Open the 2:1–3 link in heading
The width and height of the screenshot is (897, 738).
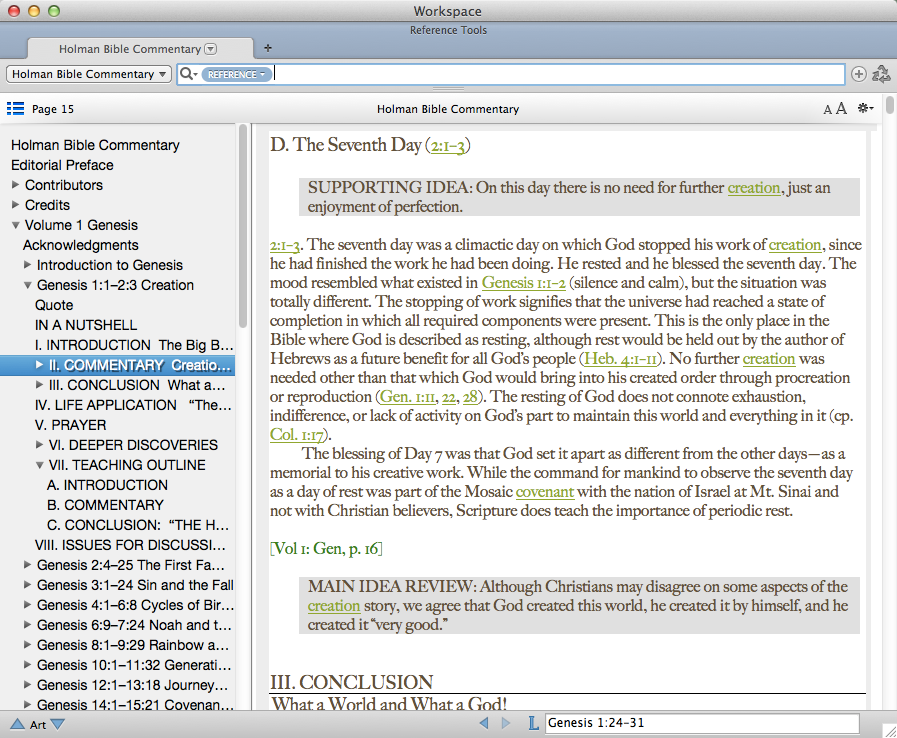(447, 146)
